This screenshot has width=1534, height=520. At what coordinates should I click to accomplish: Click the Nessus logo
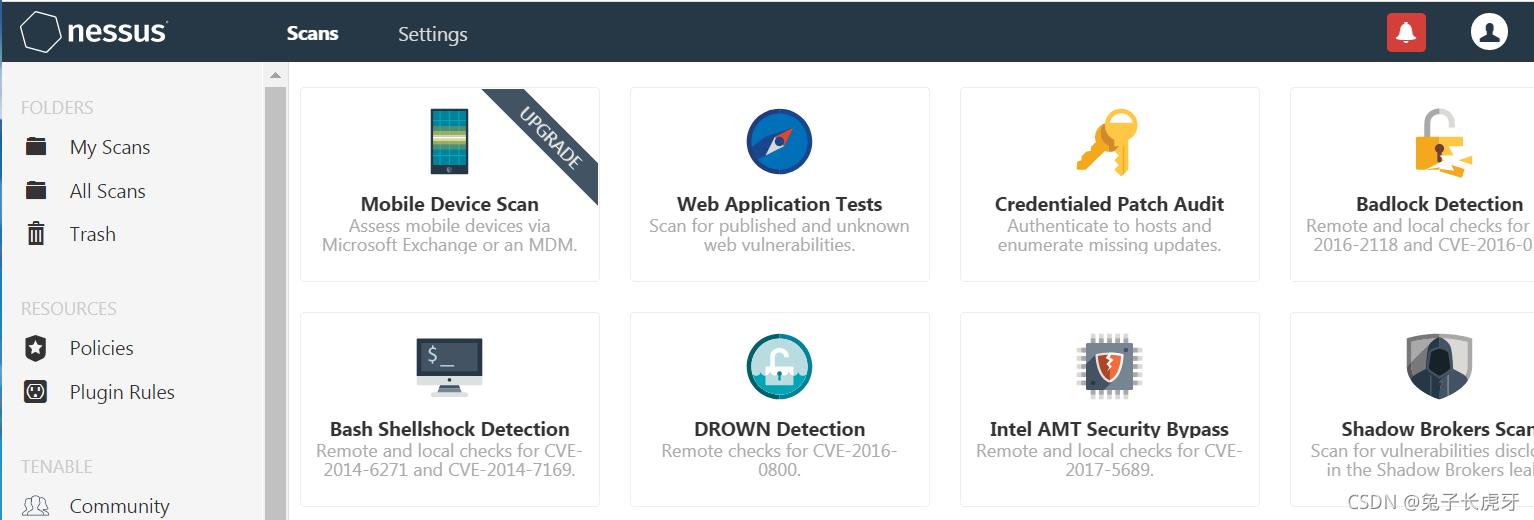point(94,32)
